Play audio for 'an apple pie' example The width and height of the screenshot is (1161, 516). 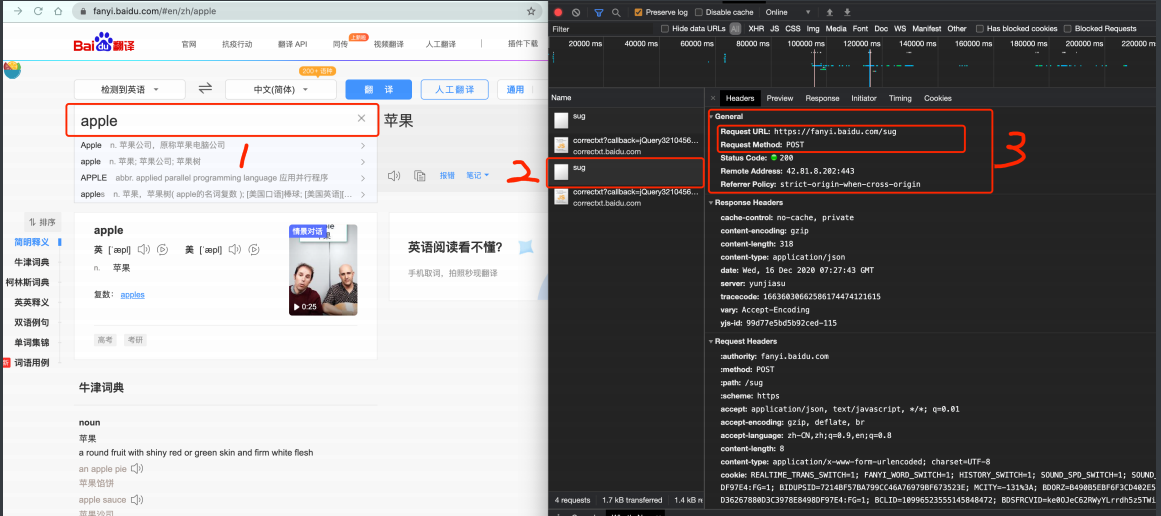(136, 469)
